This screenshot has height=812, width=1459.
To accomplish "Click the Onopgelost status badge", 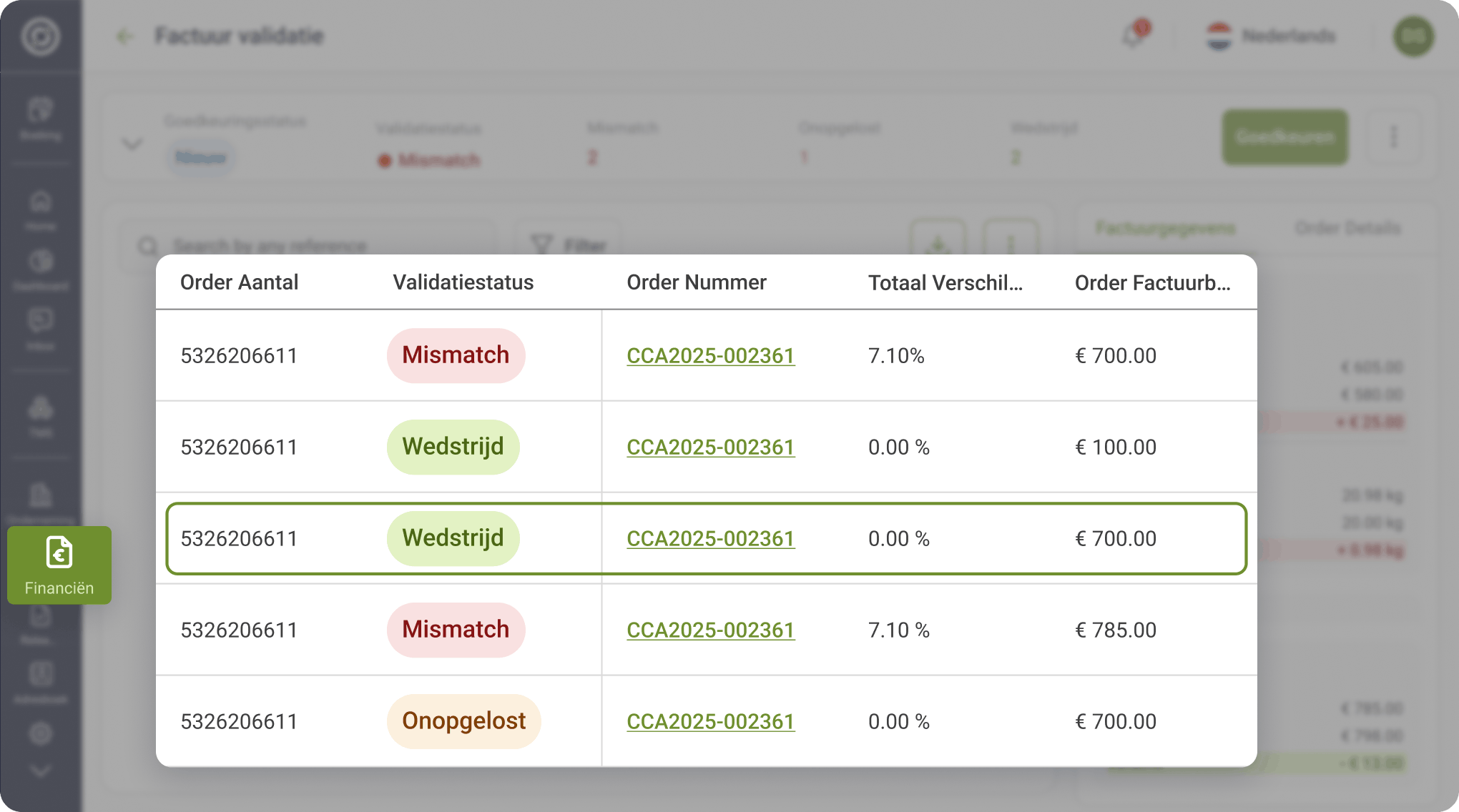I will [463, 721].
